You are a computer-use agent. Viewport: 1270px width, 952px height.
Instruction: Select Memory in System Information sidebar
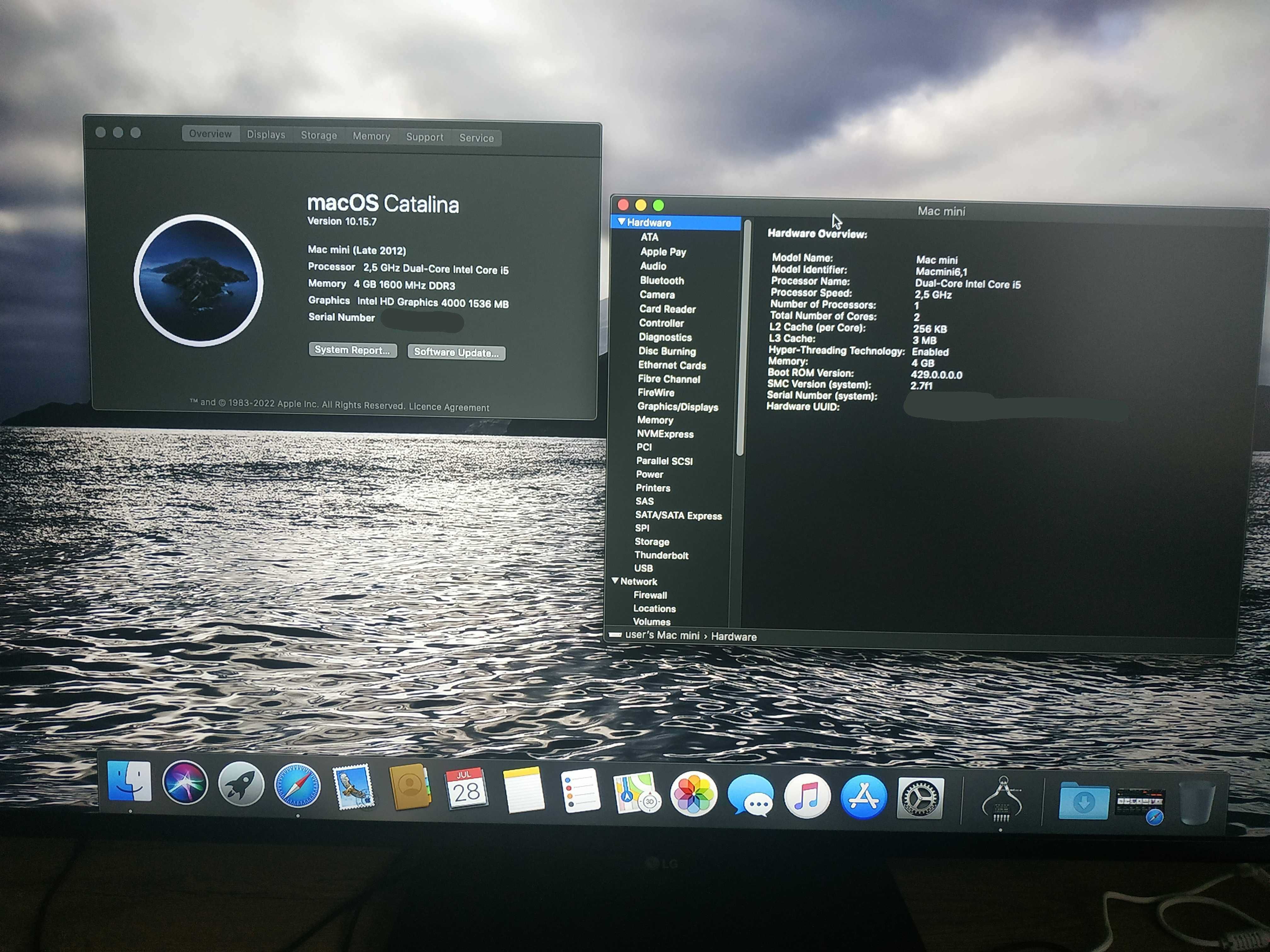click(x=655, y=420)
